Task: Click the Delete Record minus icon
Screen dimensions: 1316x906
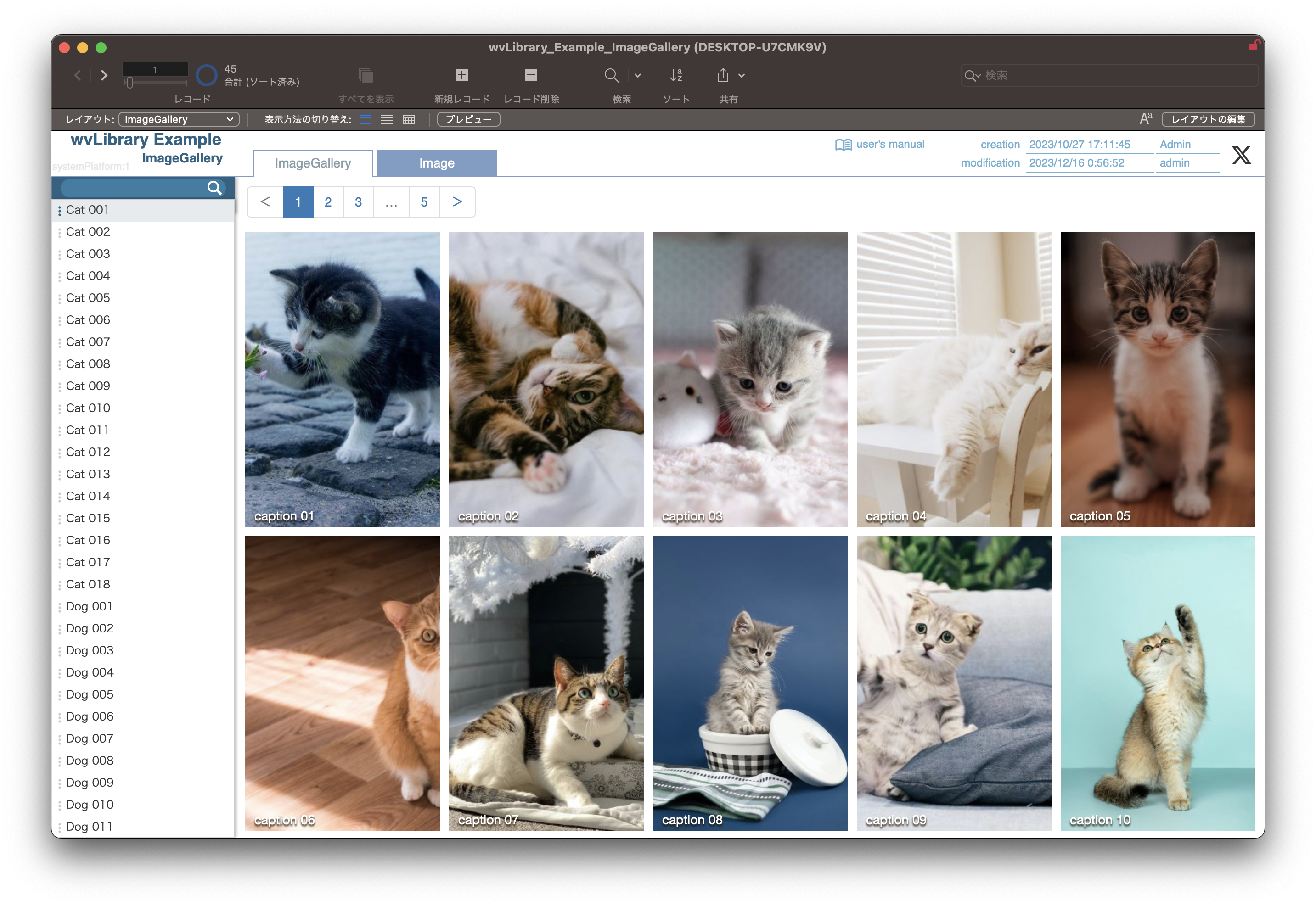Action: tap(530, 75)
